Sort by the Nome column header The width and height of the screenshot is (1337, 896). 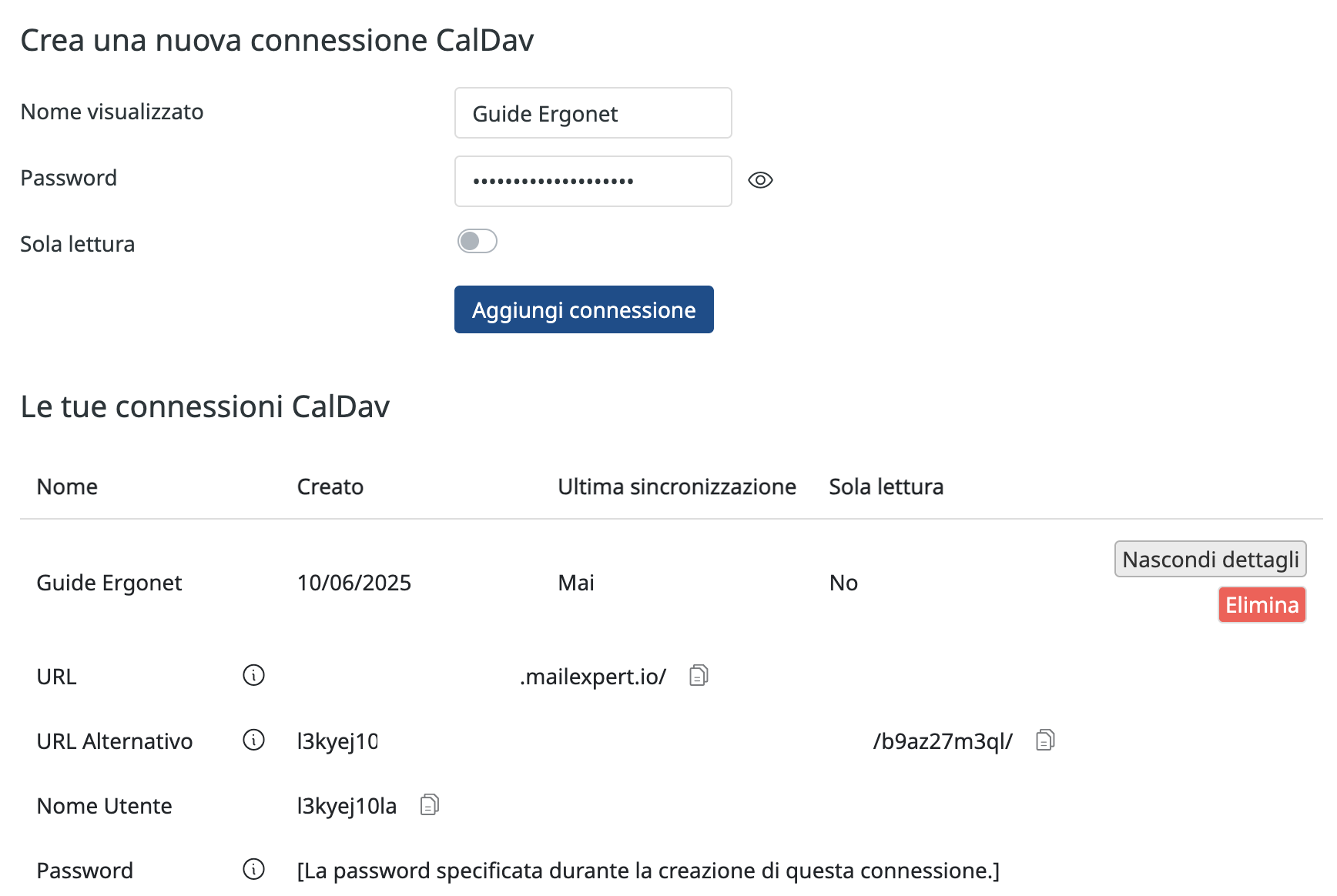coord(67,486)
